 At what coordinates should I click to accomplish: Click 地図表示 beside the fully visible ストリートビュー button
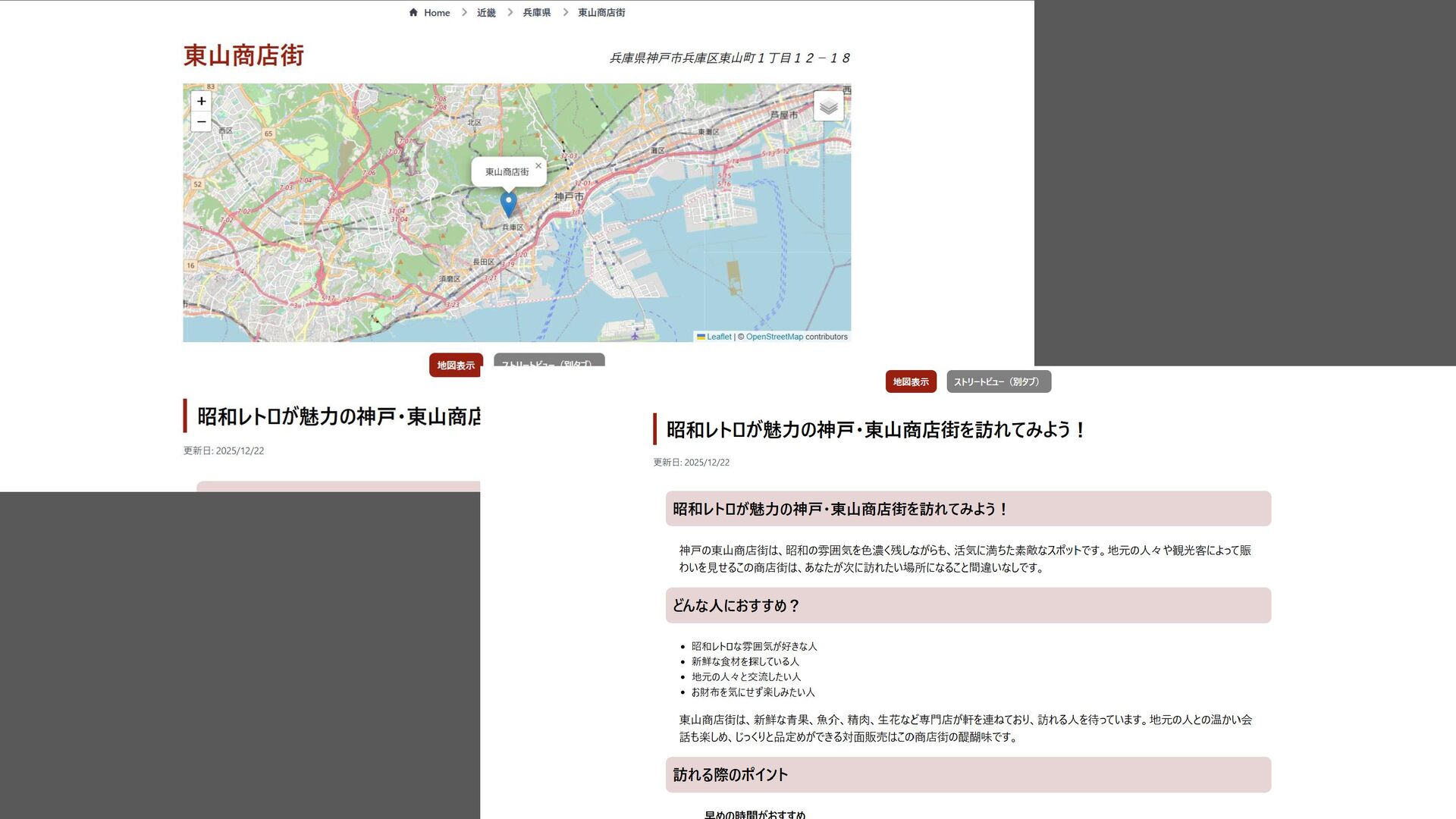point(910,381)
